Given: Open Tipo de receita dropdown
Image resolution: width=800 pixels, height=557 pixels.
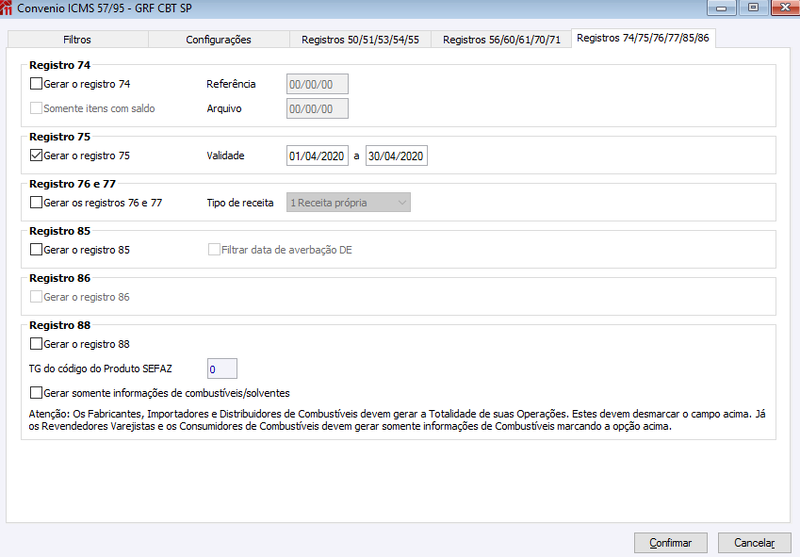Looking at the screenshot, I should pyautogui.click(x=348, y=202).
